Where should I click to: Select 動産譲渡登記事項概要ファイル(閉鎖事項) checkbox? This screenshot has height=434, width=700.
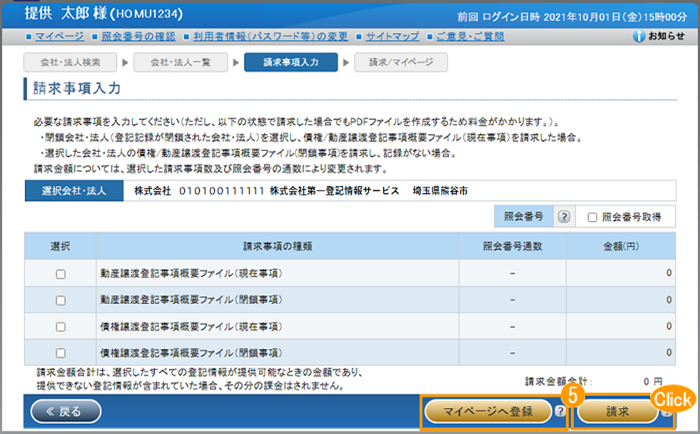tap(61, 300)
